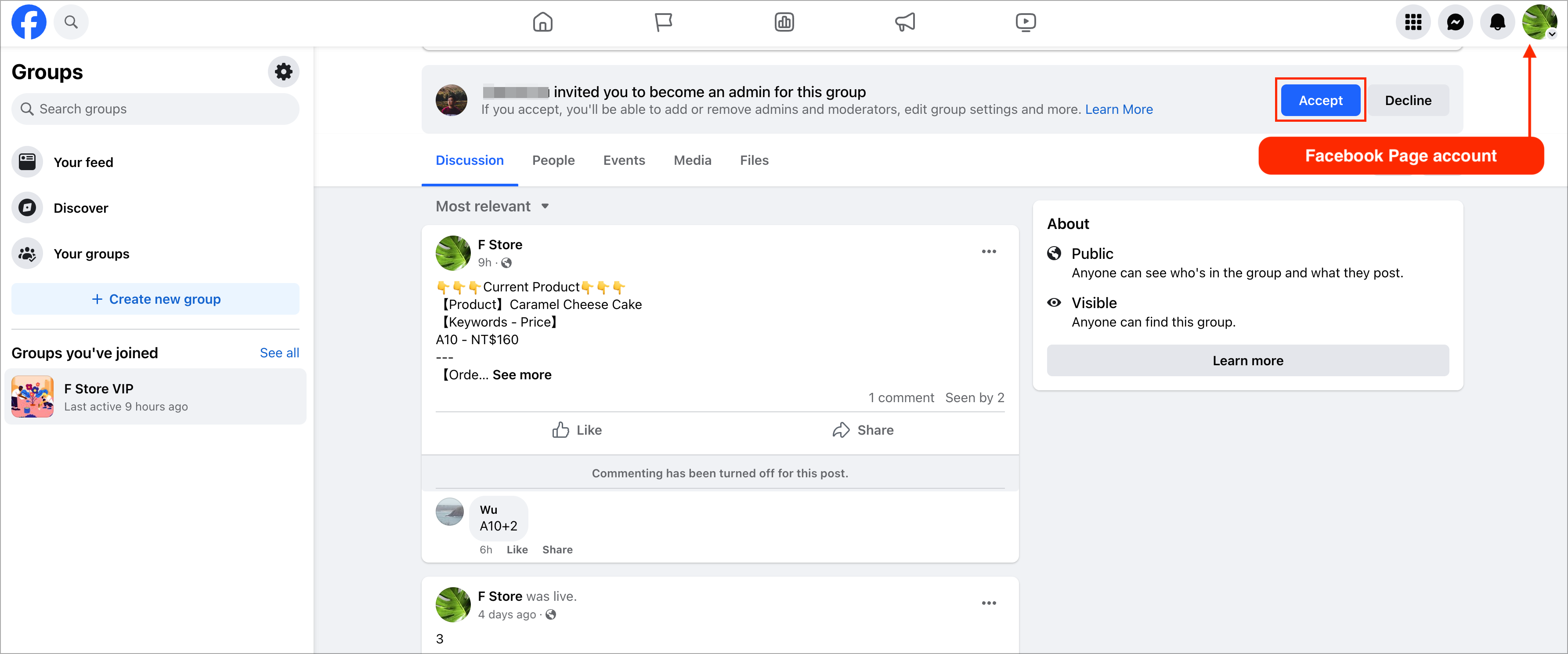Open the Facebook search icon
The image size is (1568, 654).
(71, 22)
